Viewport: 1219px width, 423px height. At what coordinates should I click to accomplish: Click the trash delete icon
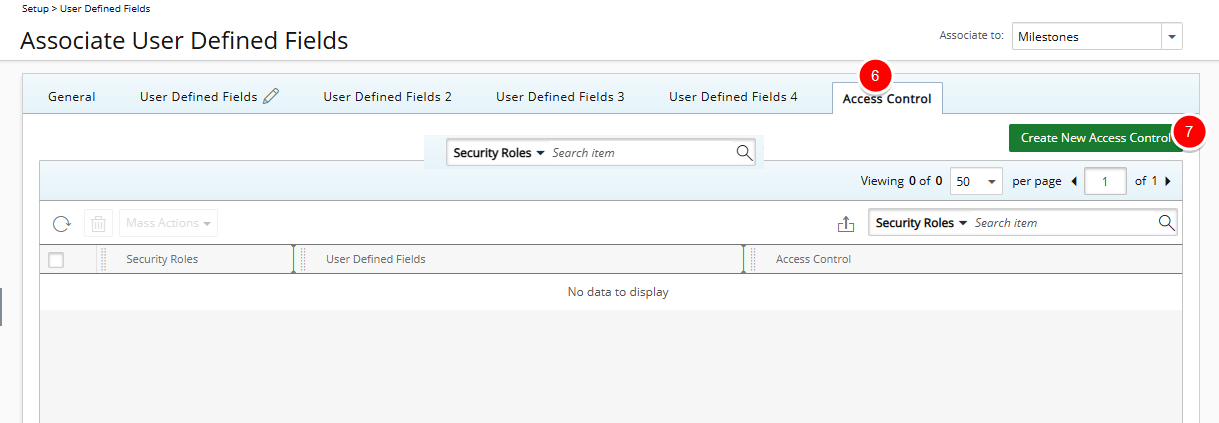coord(99,223)
